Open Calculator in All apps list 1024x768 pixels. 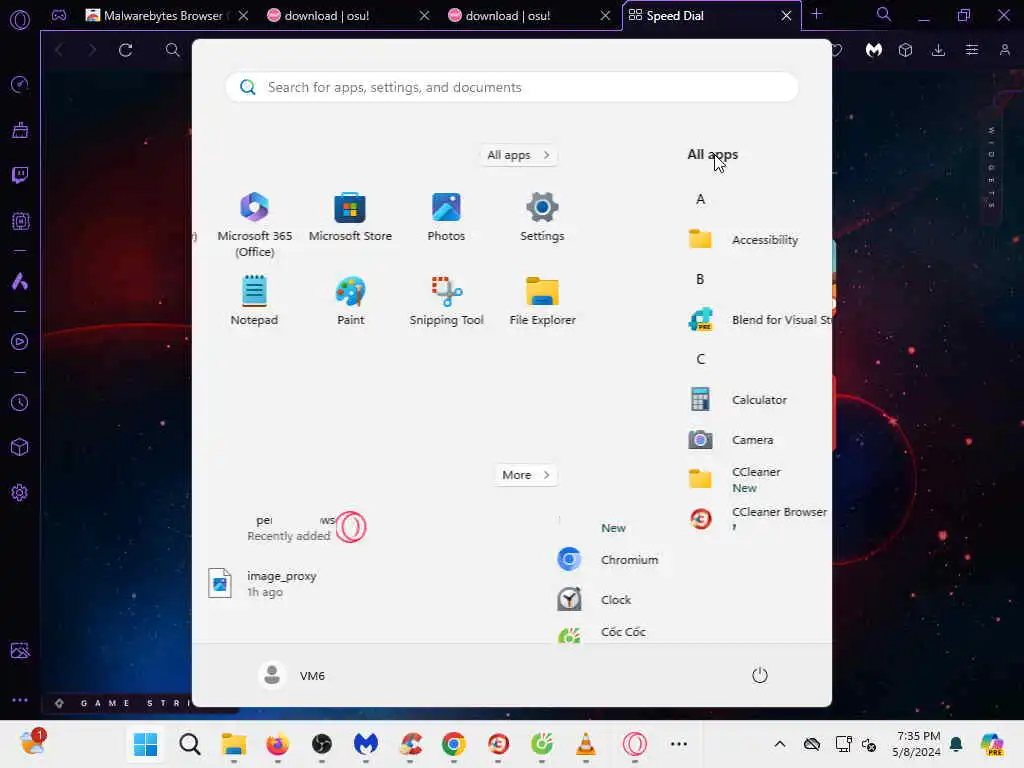(x=738, y=400)
